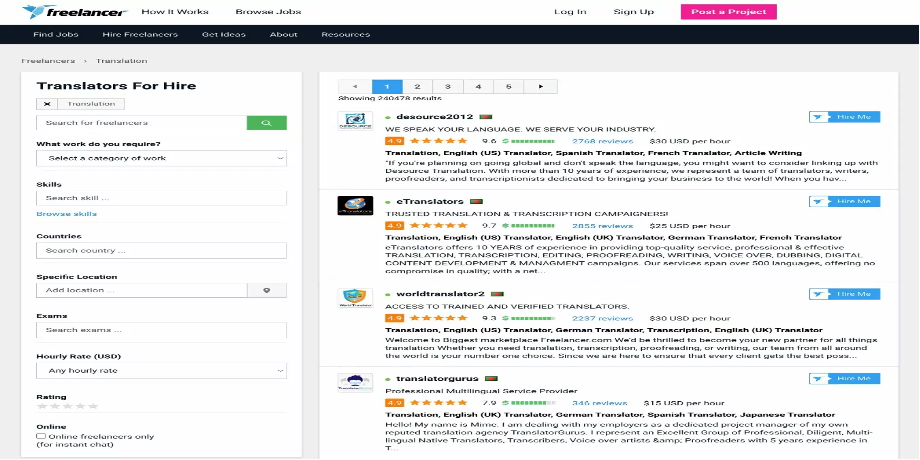The image size is (920, 460).
Task: Click Hire Me for desource2012
Action: tap(844, 117)
